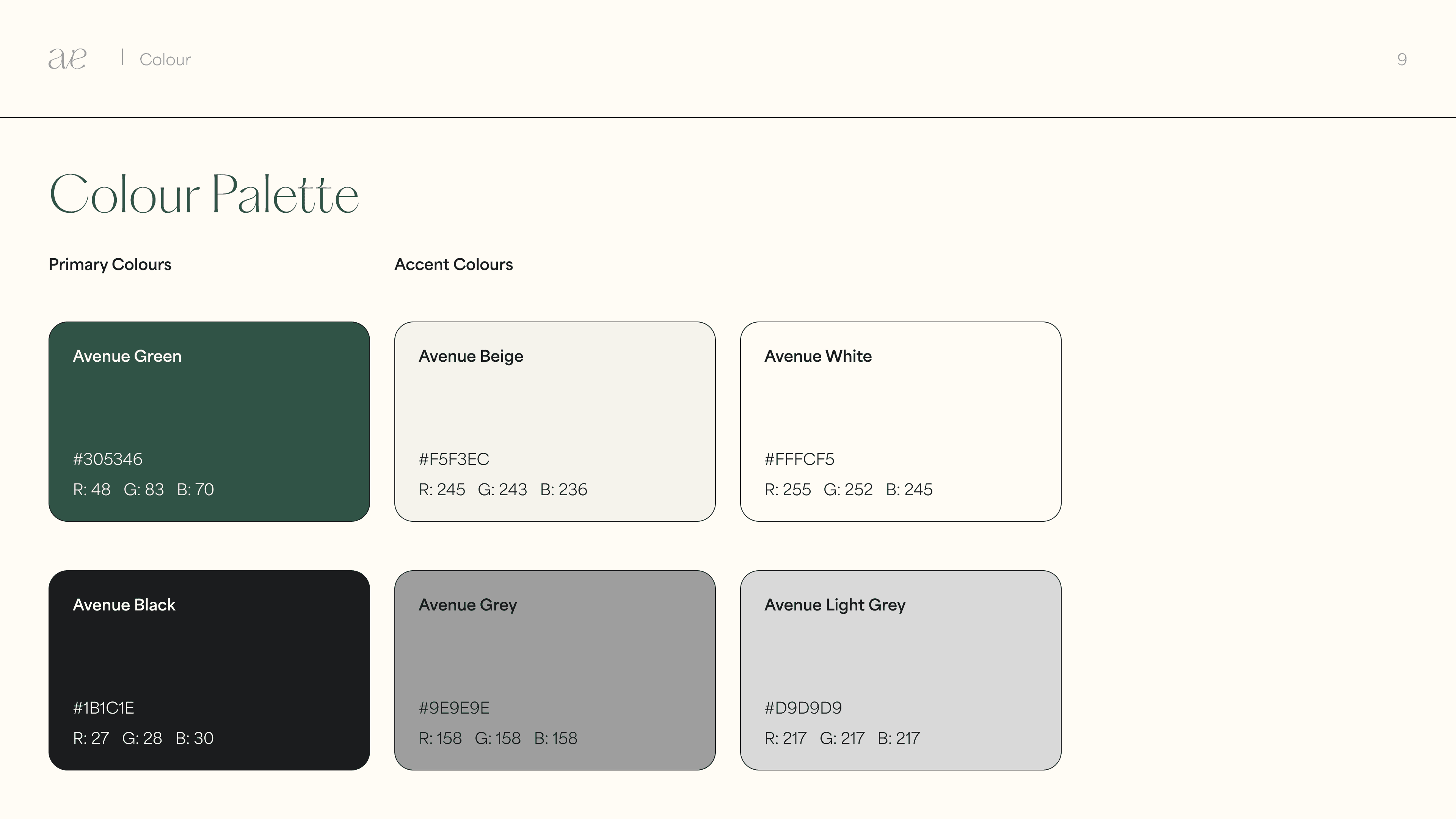The image size is (1456, 819).
Task: Click the #FFFCF5 hex code text
Action: 799,459
